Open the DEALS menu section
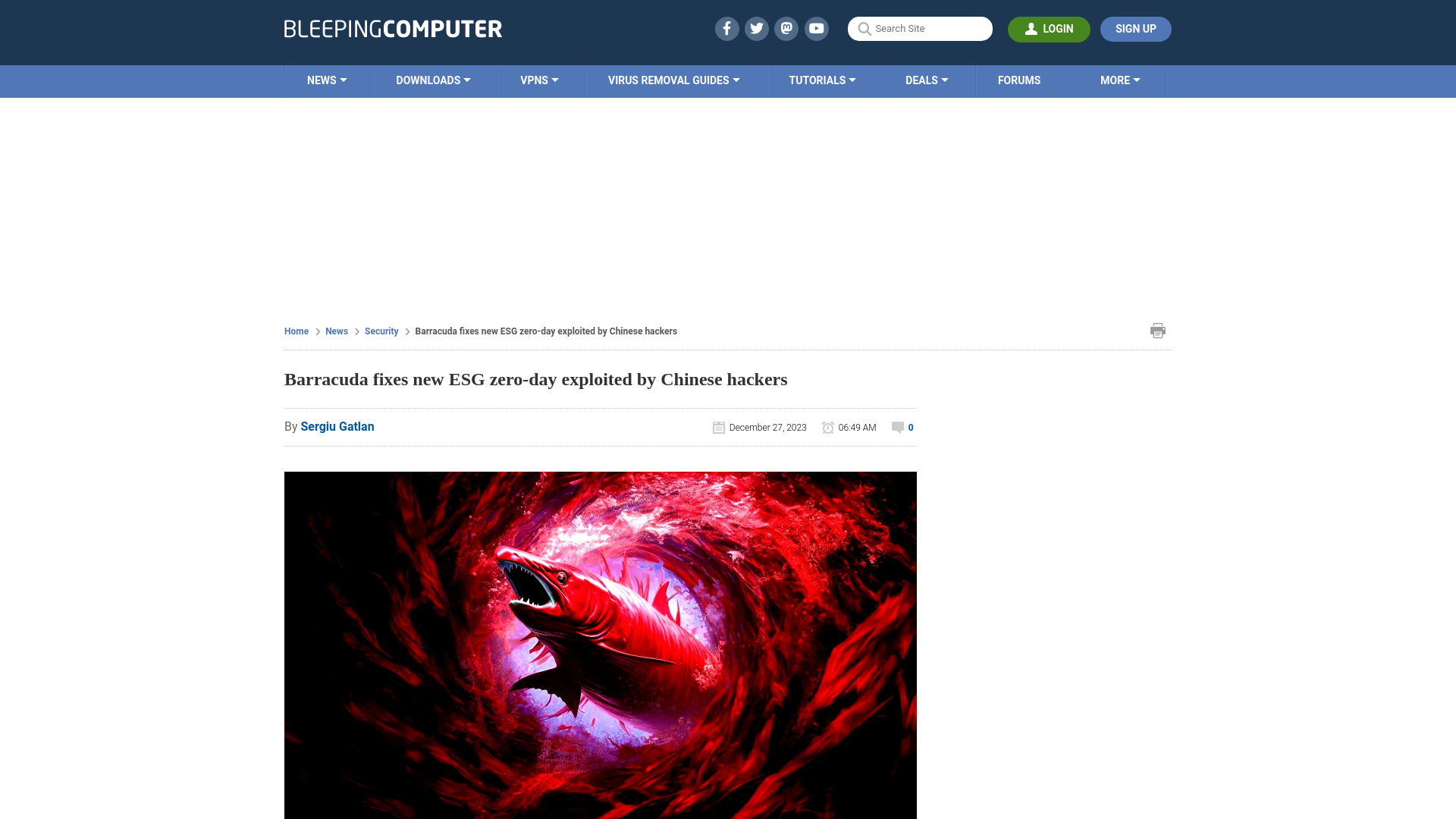The width and height of the screenshot is (1456, 819). [926, 81]
